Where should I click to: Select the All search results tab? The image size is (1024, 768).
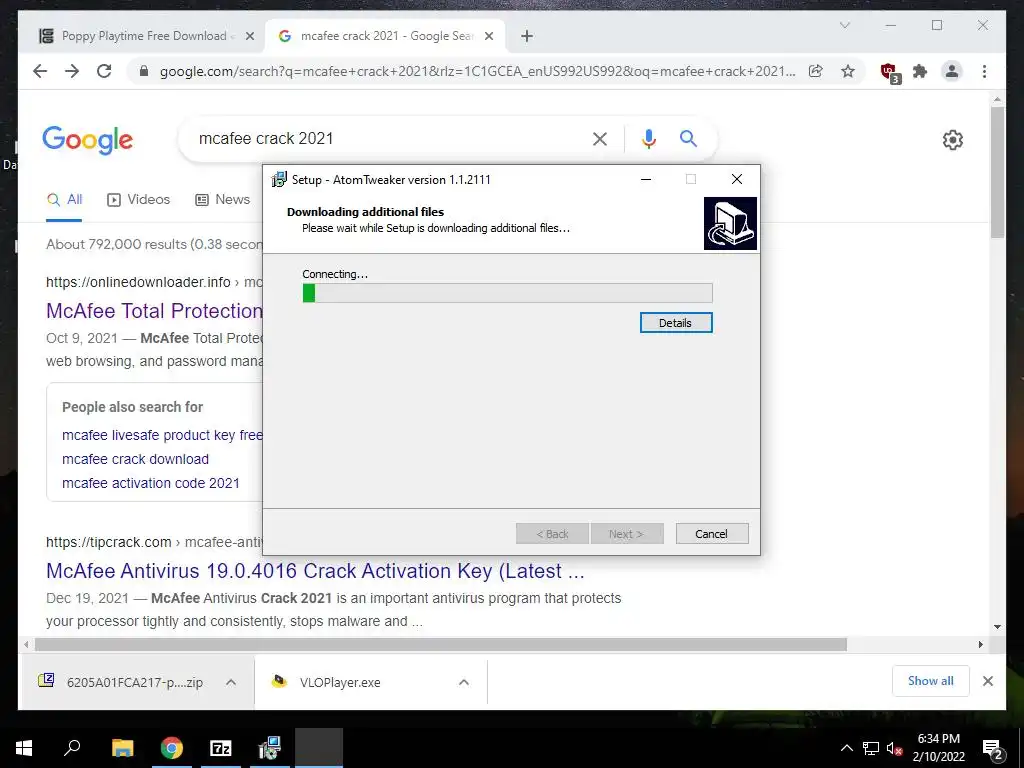pyautogui.click(x=65, y=200)
